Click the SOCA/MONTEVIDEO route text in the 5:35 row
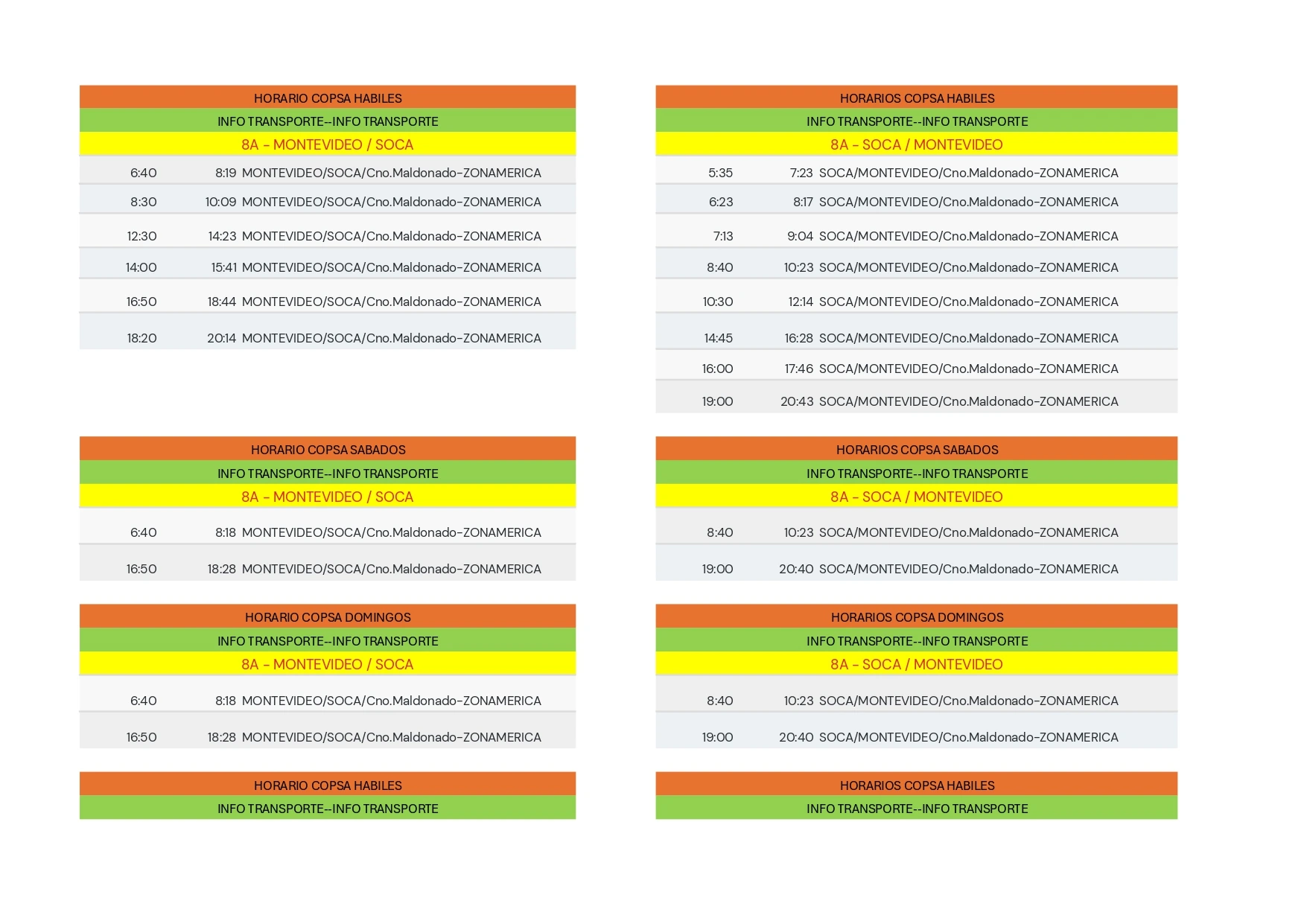This screenshot has width=1307, height=924. [x=969, y=173]
